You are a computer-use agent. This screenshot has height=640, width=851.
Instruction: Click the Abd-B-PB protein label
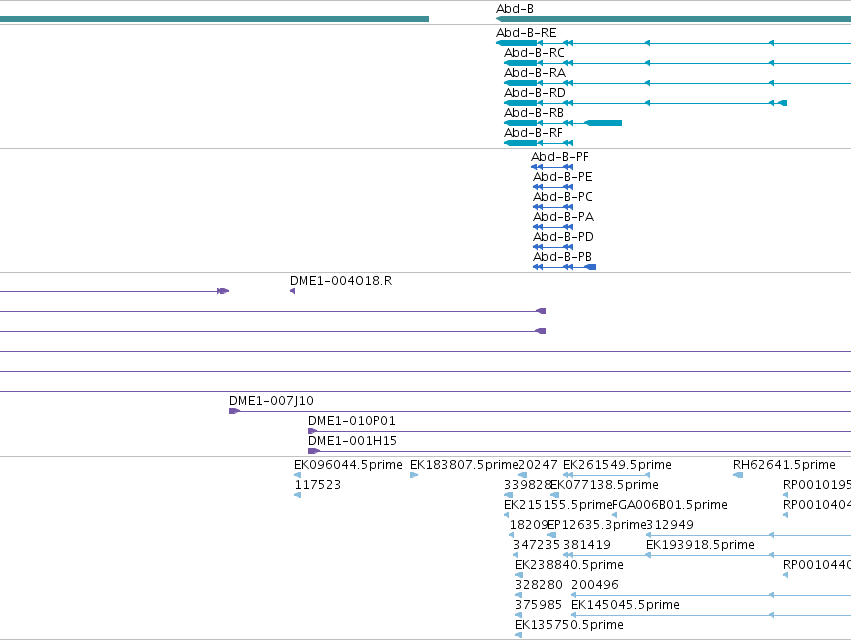click(x=562, y=257)
